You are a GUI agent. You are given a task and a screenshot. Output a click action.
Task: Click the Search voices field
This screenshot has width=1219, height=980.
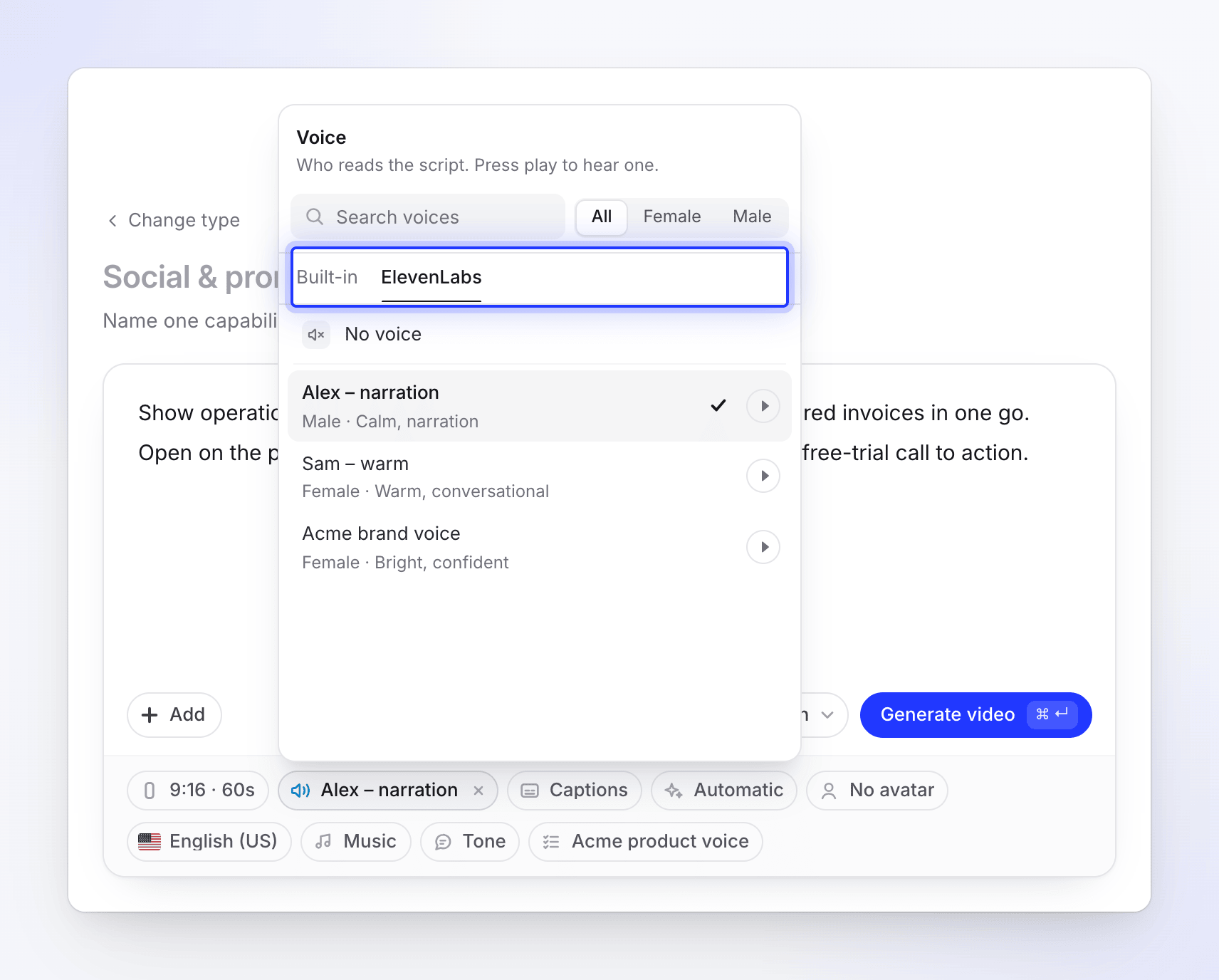click(428, 217)
